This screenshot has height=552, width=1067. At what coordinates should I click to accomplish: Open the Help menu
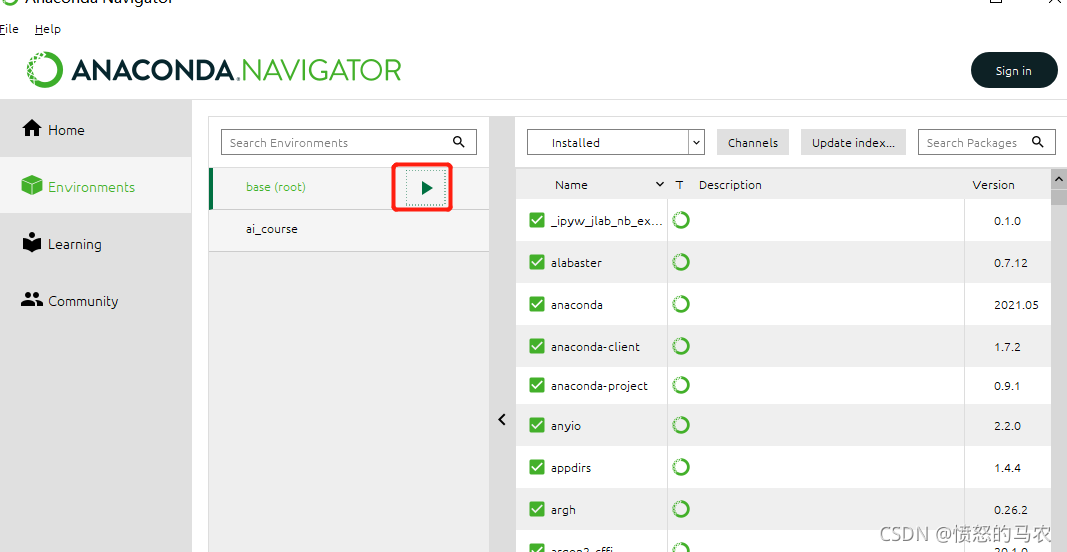point(48,29)
